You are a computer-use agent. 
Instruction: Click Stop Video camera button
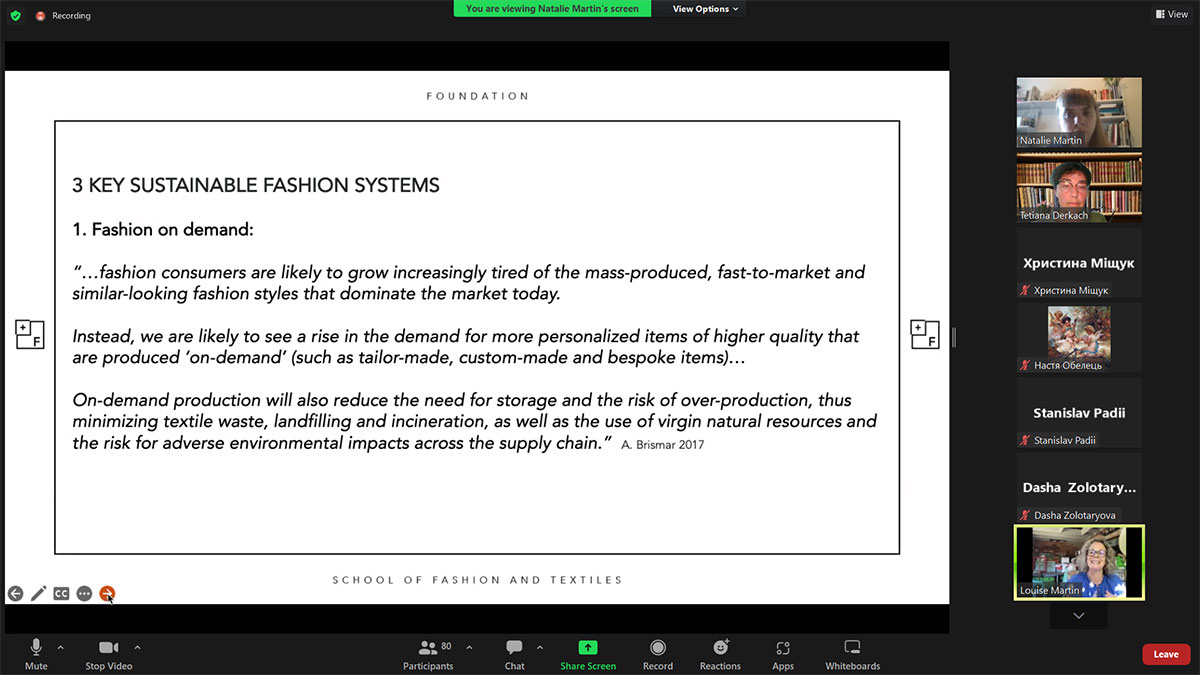point(109,655)
